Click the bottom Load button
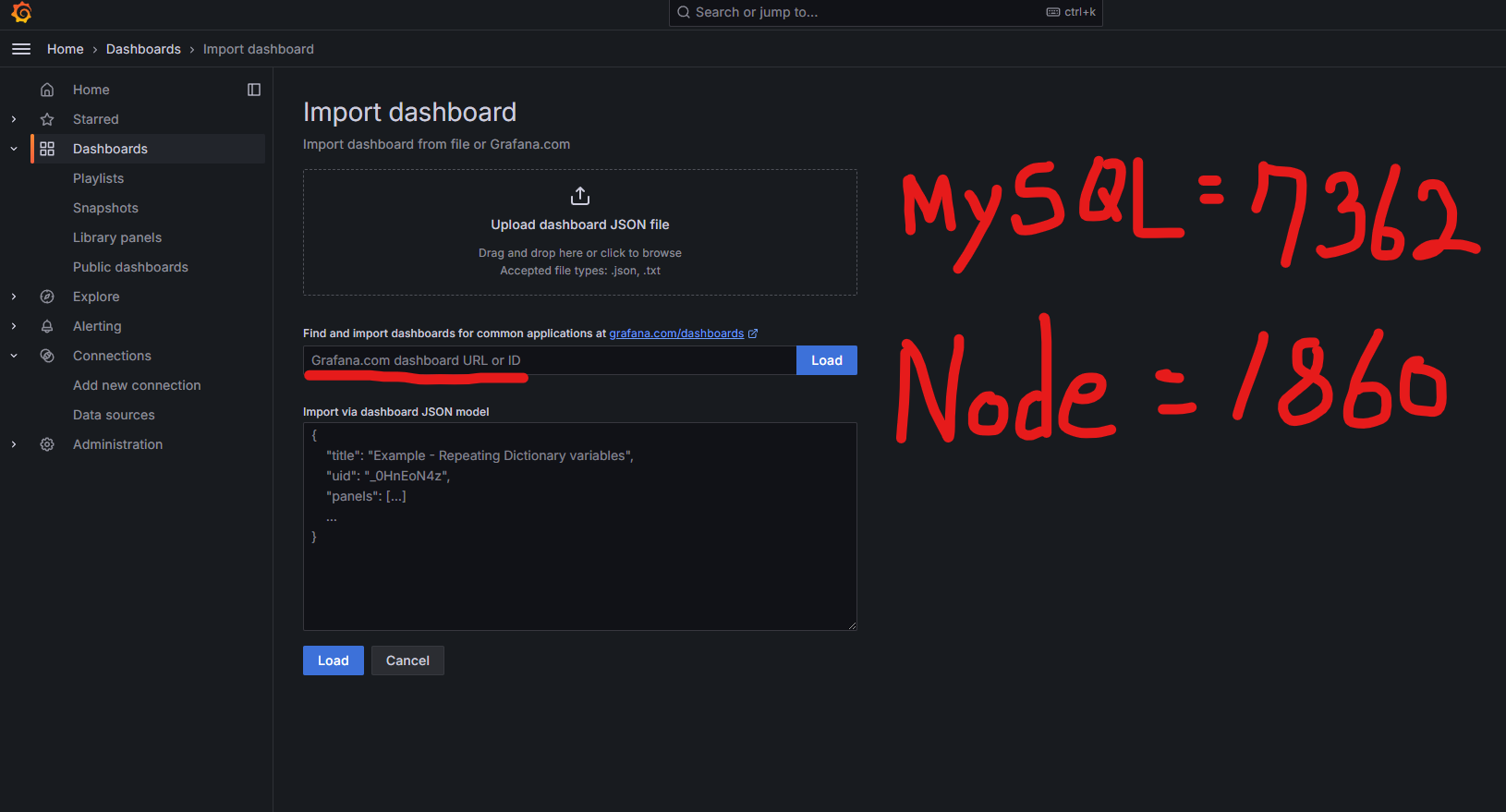Screen dimensions: 1506x812 tap(334, 661)
